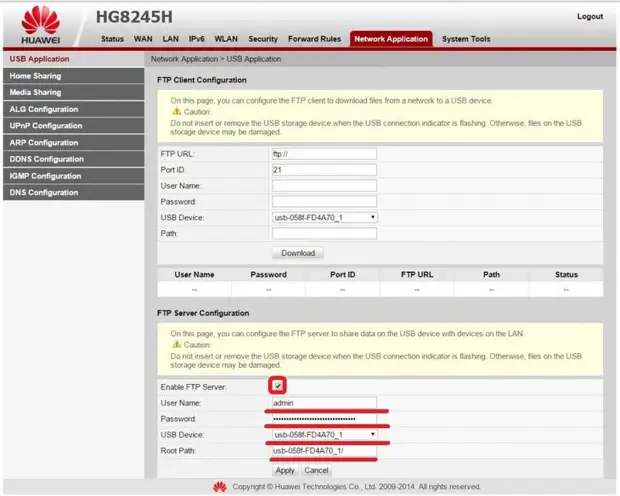Image resolution: width=620 pixels, height=496 pixels.
Task: Focus the Root Path input field
Action: [324, 451]
